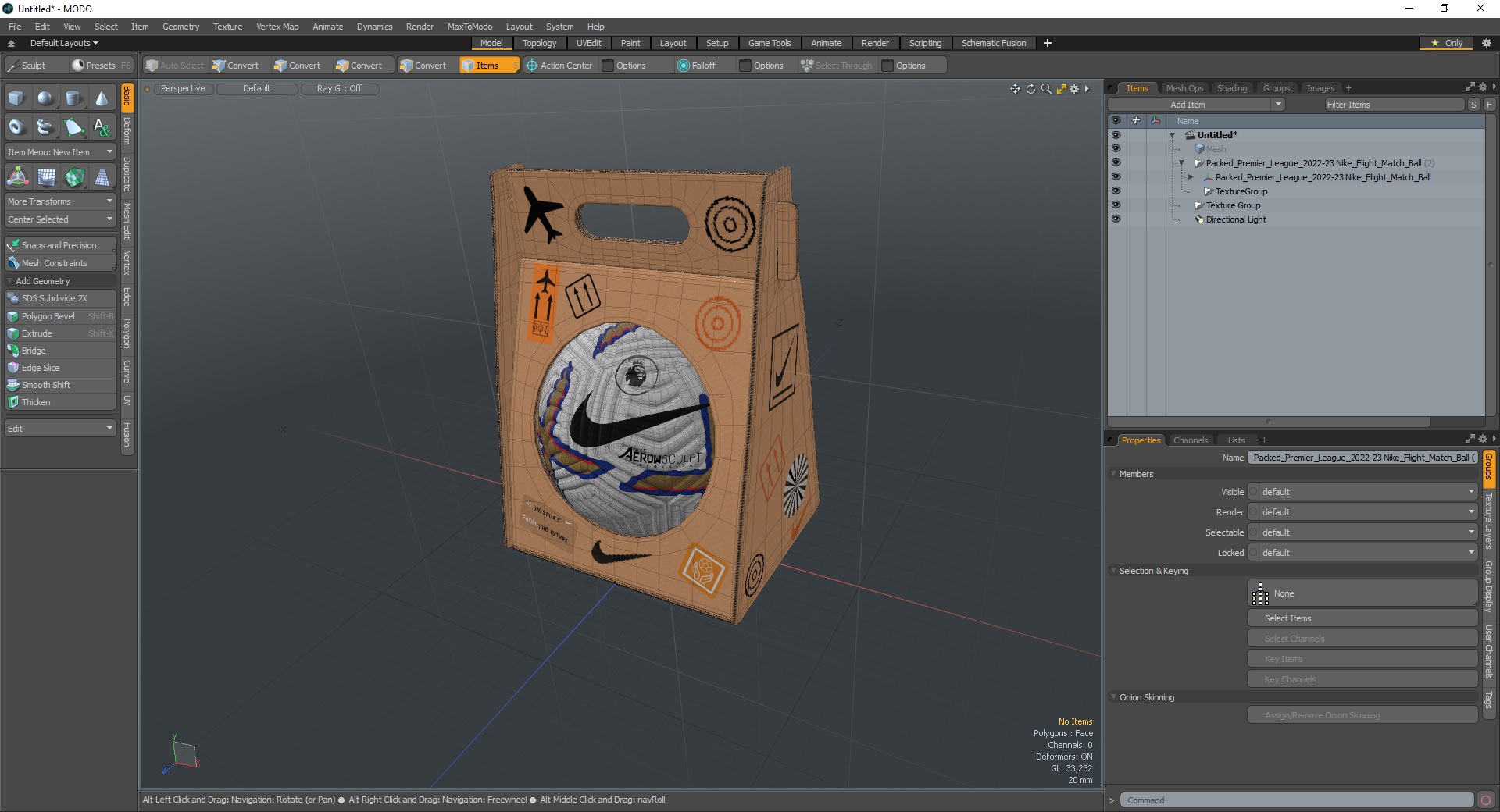The image size is (1500, 812).
Task: Apply SDS Subdivide 2X
Action: (60, 298)
